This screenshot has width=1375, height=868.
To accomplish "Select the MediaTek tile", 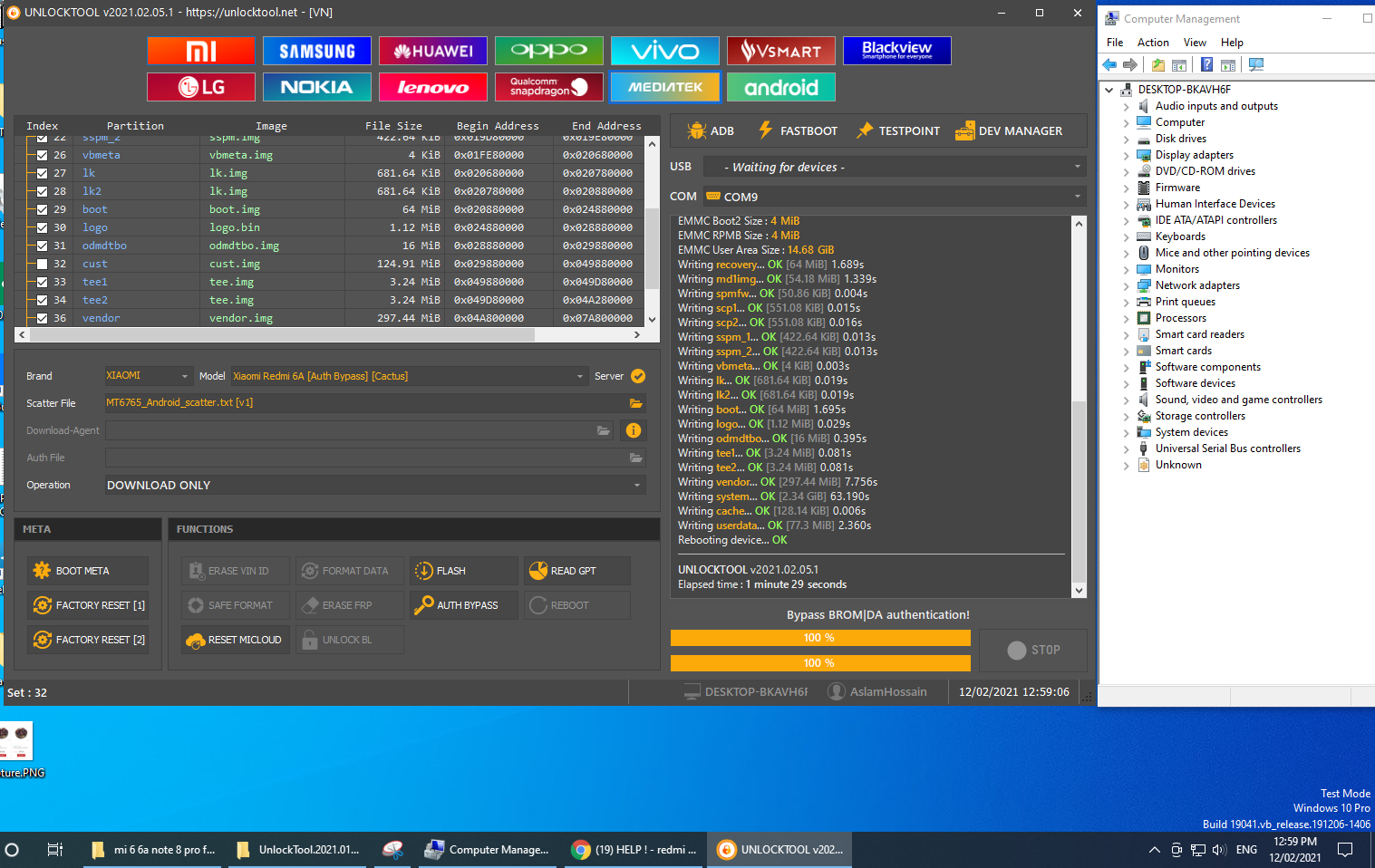I will 665,87.
